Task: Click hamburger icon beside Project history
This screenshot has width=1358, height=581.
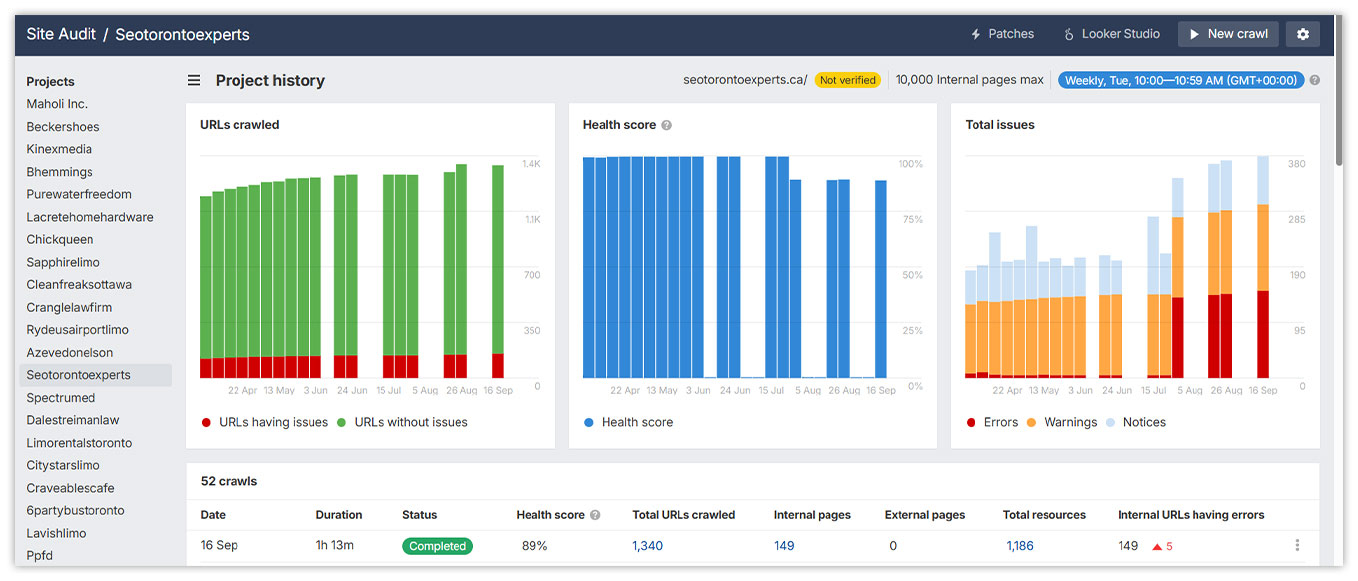Action: point(194,81)
